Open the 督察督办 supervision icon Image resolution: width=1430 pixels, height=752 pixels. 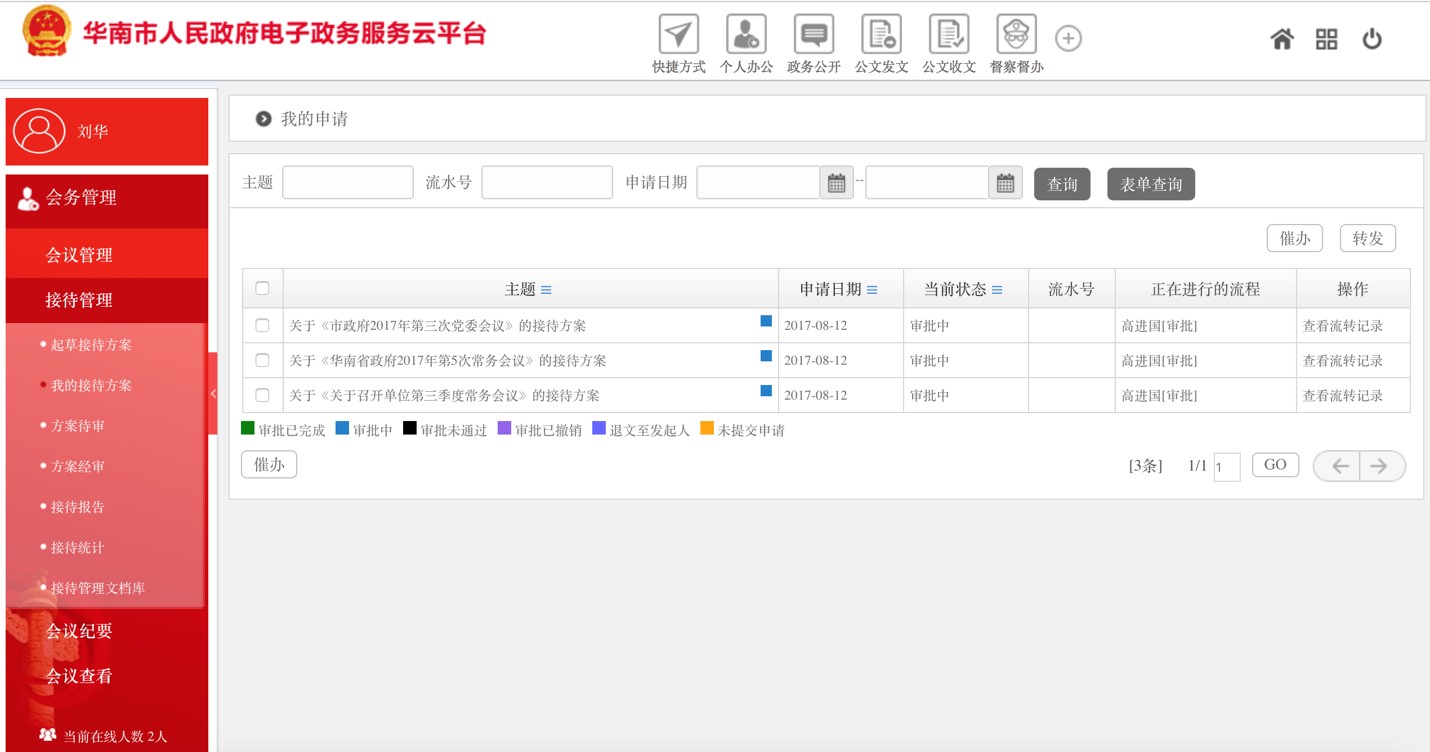pos(1016,36)
